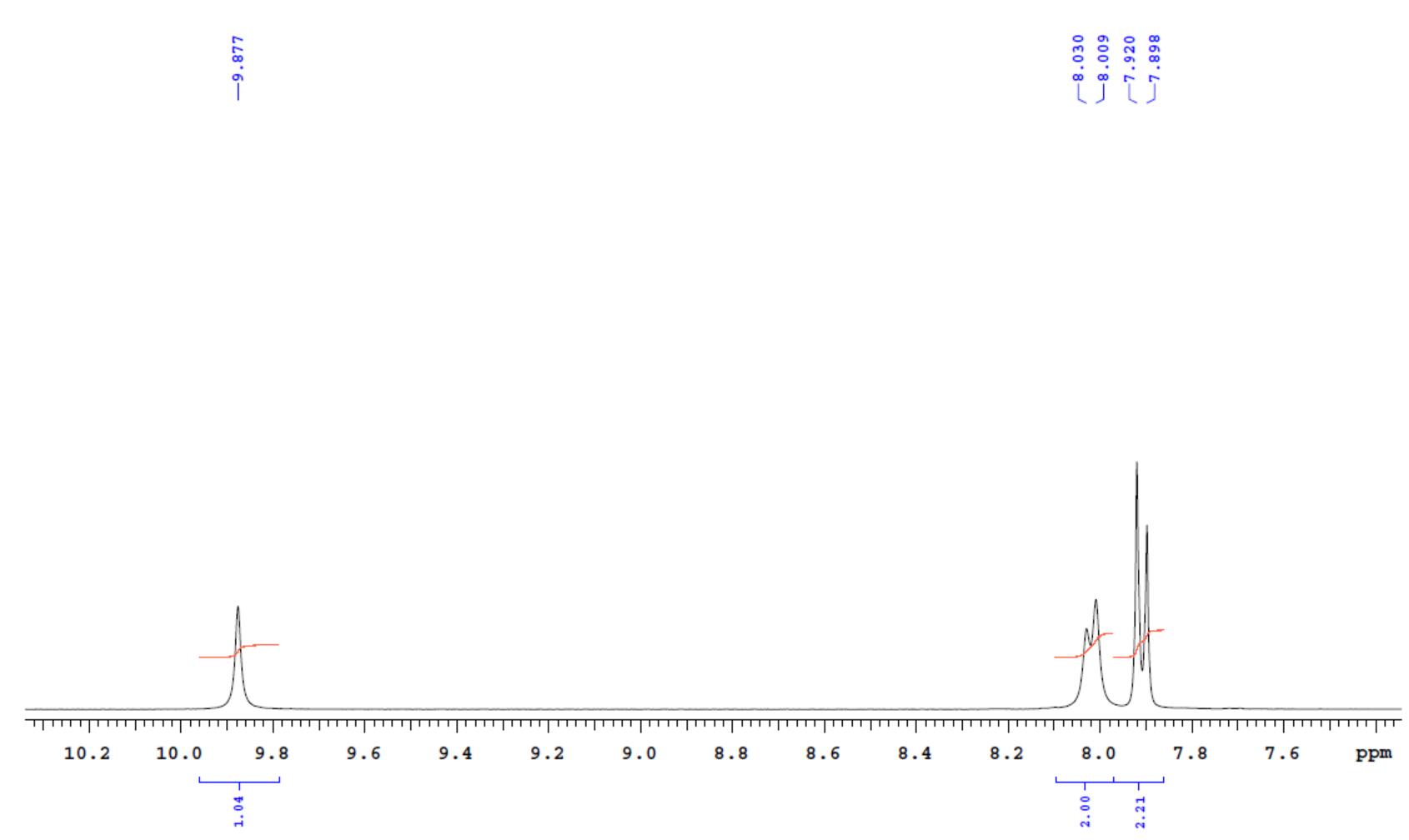Click the 9.0 axis tick label
This screenshot has height=840, width=1409.
tap(639, 754)
